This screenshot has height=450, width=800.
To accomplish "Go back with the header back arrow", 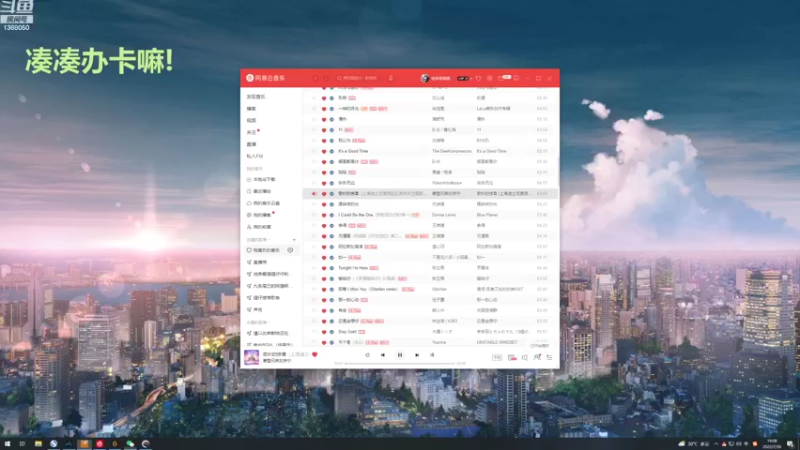I will pyautogui.click(x=315, y=78).
